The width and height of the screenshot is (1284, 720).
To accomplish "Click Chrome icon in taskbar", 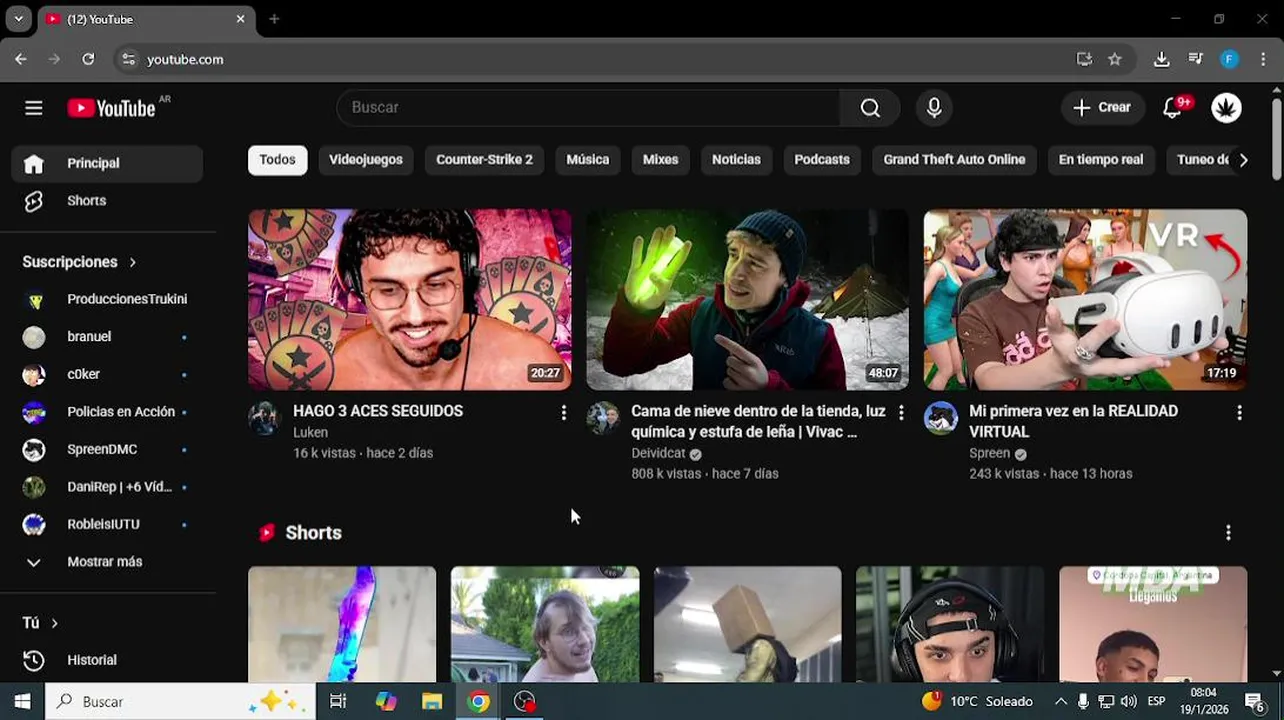I will pos(479,701).
